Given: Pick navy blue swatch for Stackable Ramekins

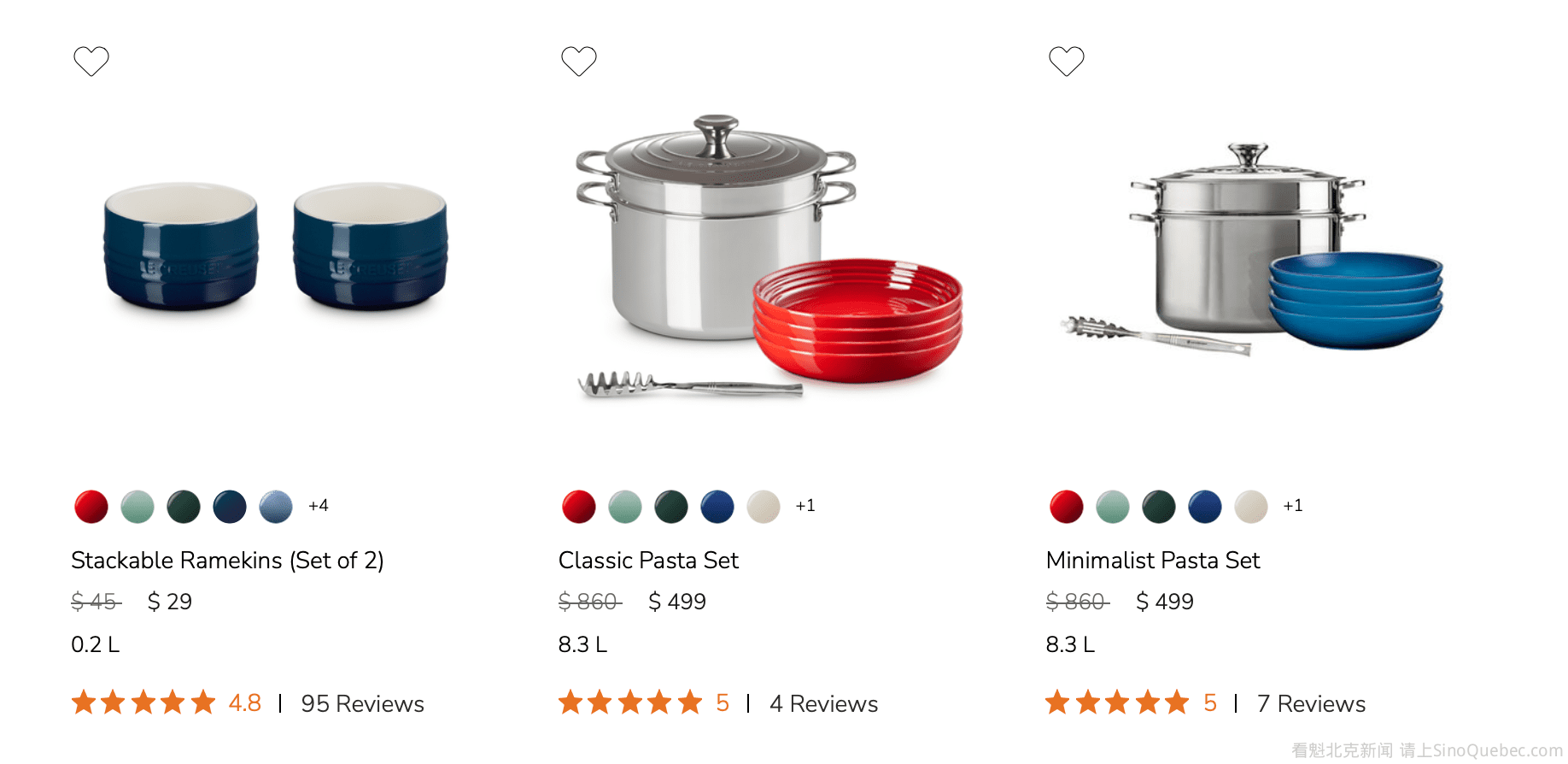Looking at the screenshot, I should tap(230, 507).
